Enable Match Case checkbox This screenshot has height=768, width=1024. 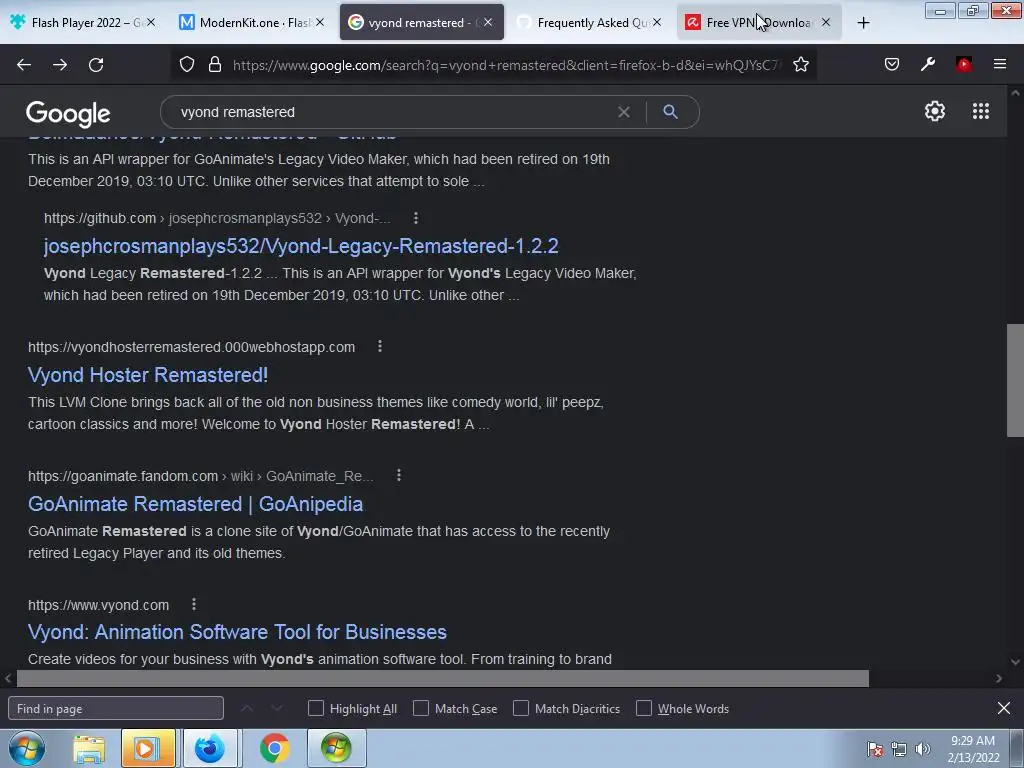click(421, 708)
